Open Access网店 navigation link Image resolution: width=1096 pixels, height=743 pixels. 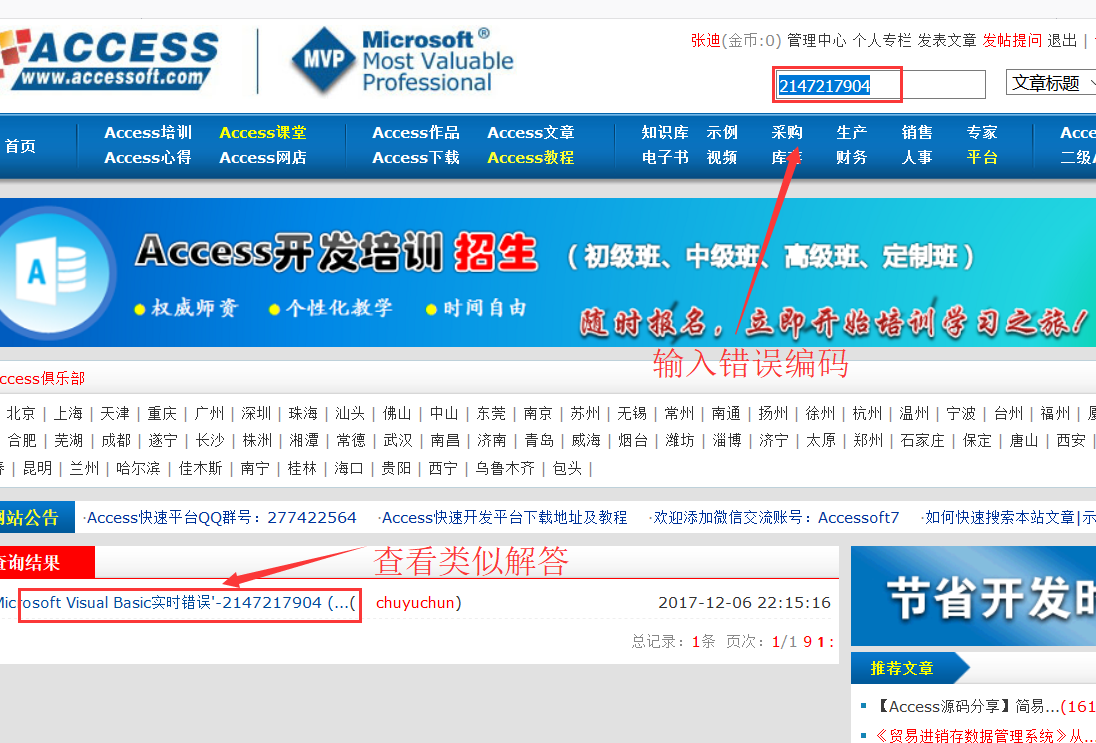tap(263, 157)
